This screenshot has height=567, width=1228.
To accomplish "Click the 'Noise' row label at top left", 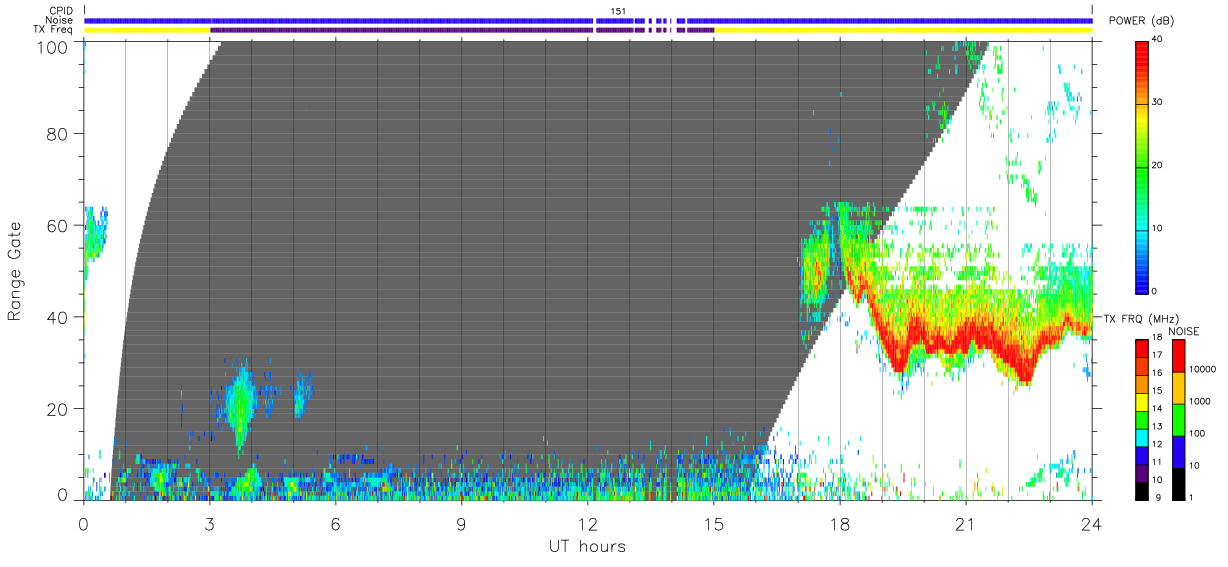I will point(61,20).
